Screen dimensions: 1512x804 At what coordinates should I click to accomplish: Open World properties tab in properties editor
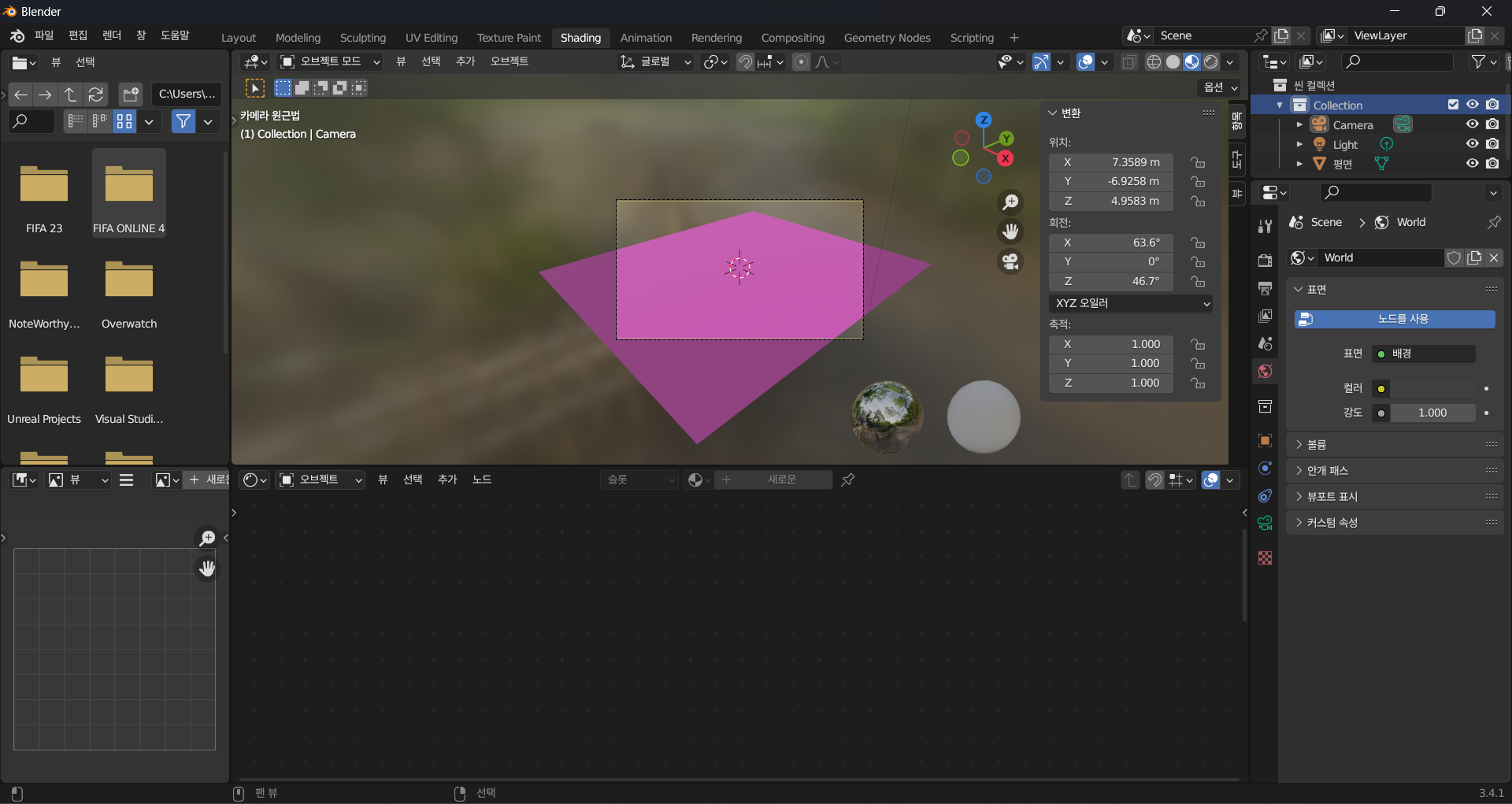click(1265, 371)
